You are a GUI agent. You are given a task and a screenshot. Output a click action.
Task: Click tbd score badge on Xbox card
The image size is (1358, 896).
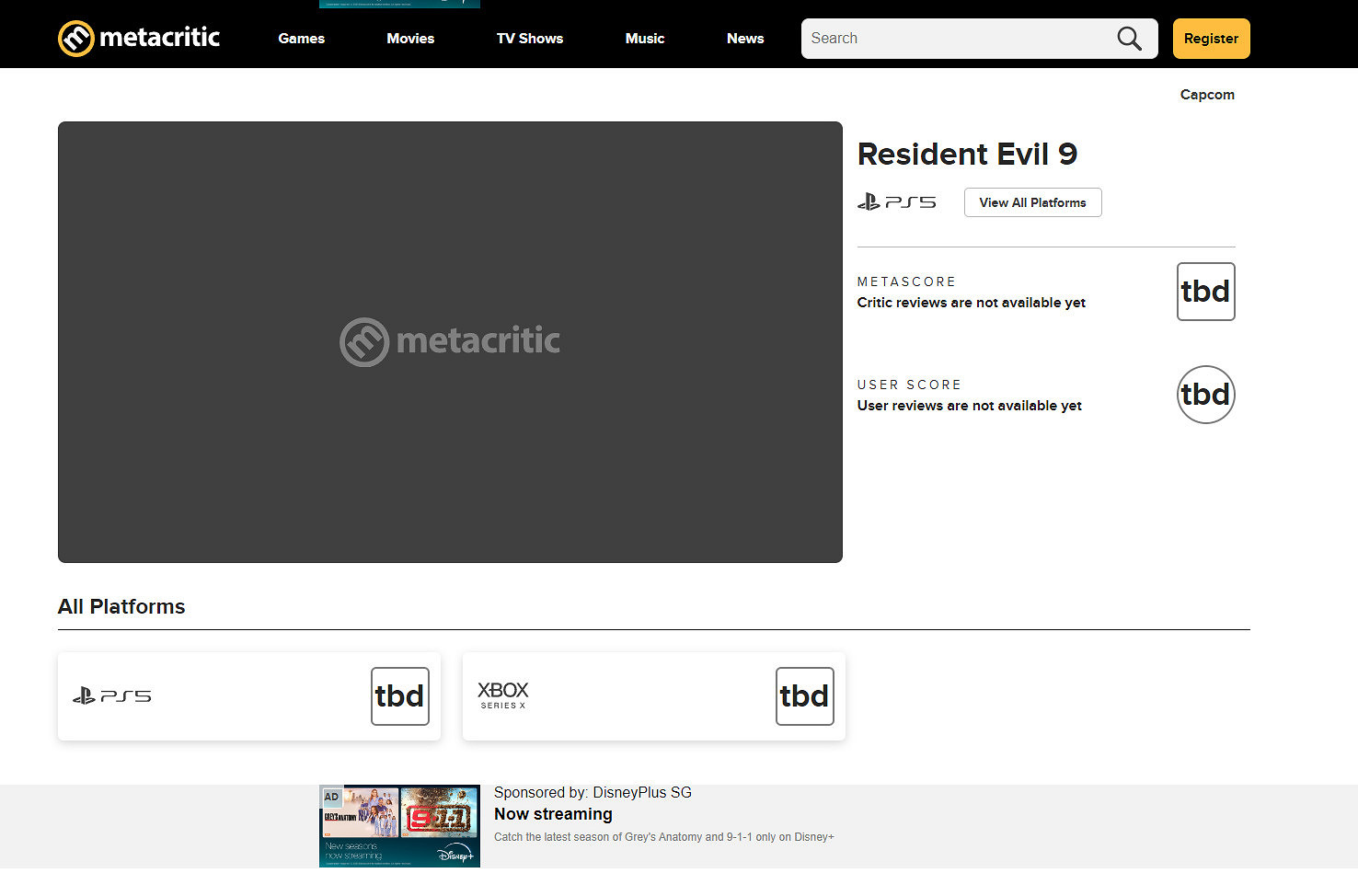[804, 696]
